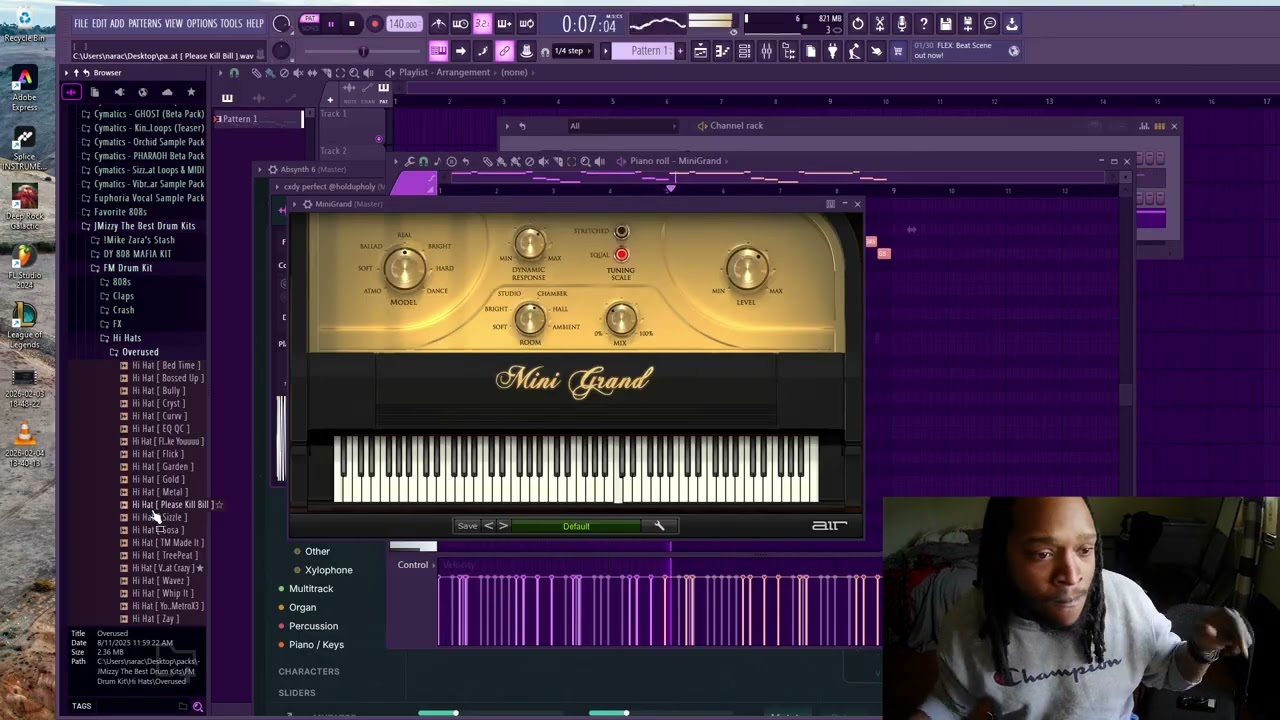
Task: Open the piano roll view
Action: point(722,51)
